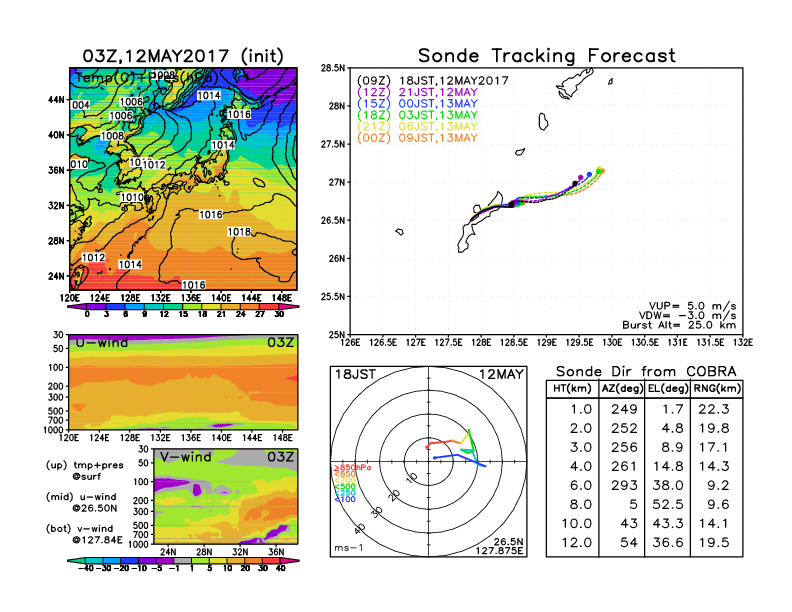Select the purple (12Z) 21JST,12MAY legend entry

click(x=417, y=92)
